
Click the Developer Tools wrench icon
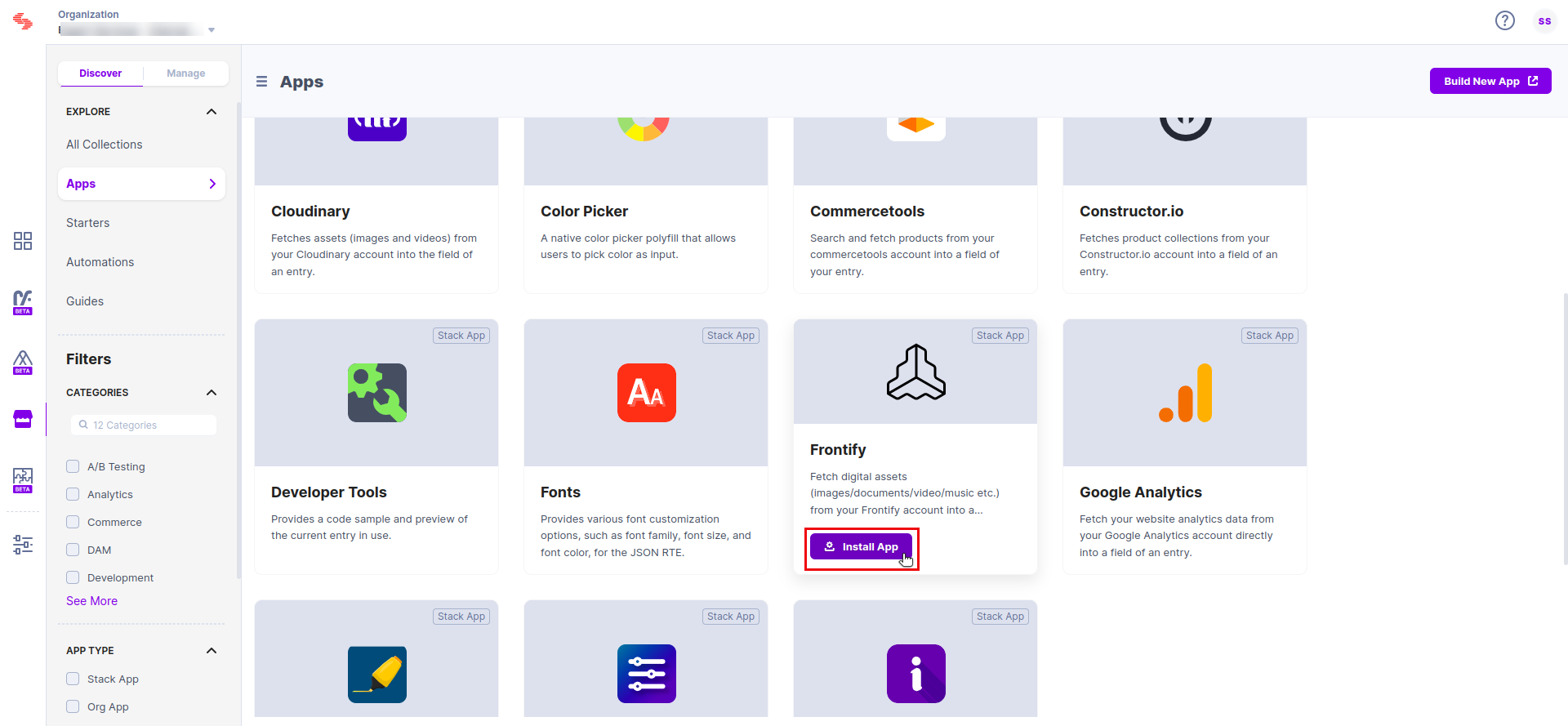[377, 393]
